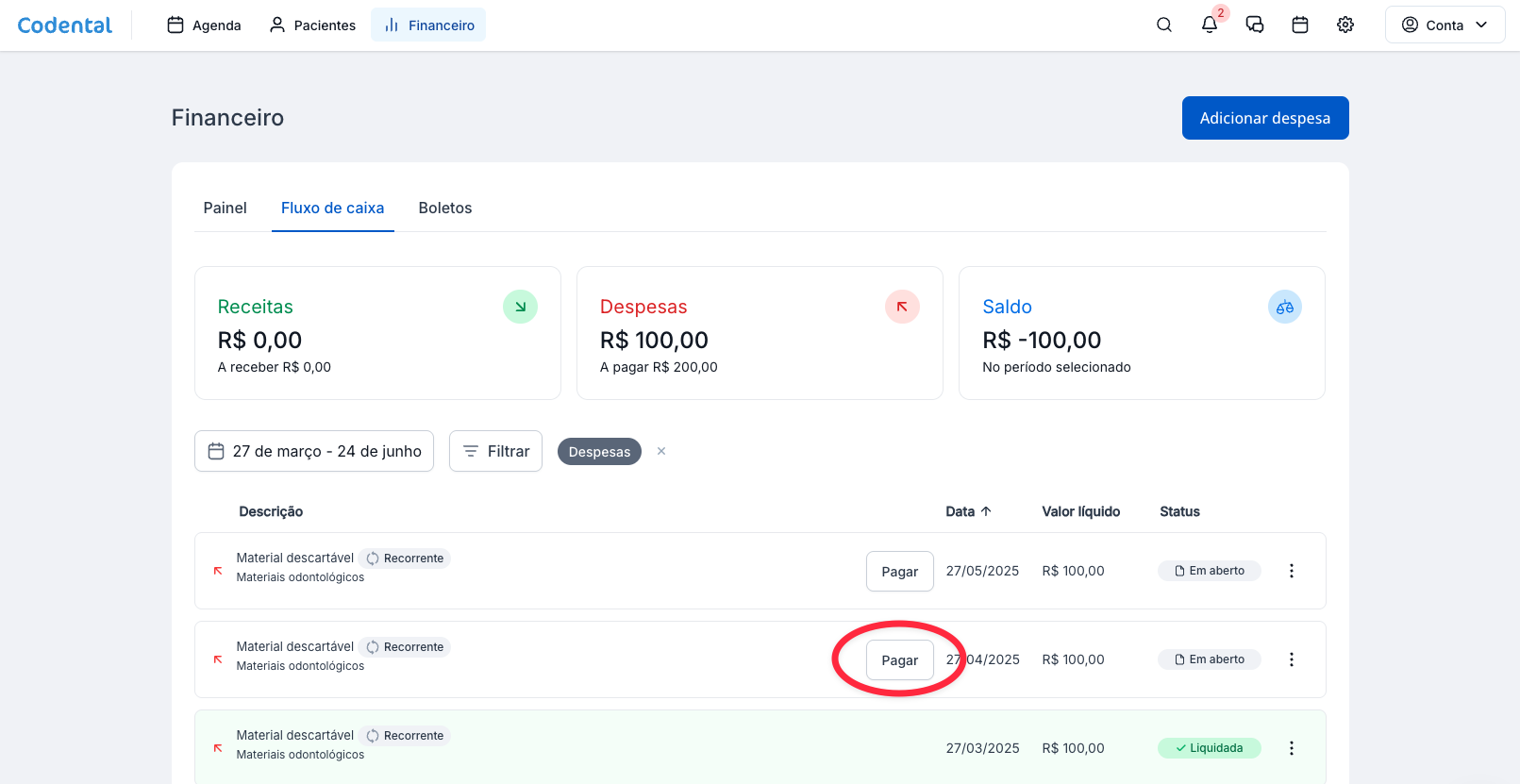Open settings gear icon

[x=1345, y=25]
